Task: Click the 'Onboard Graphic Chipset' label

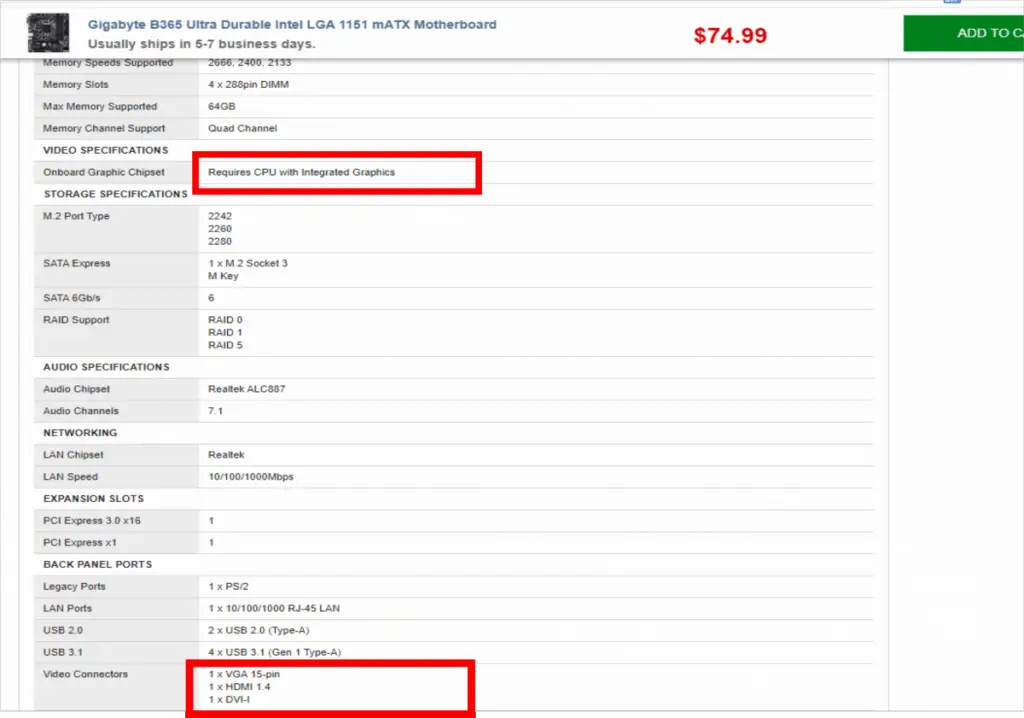Action: 104,172
